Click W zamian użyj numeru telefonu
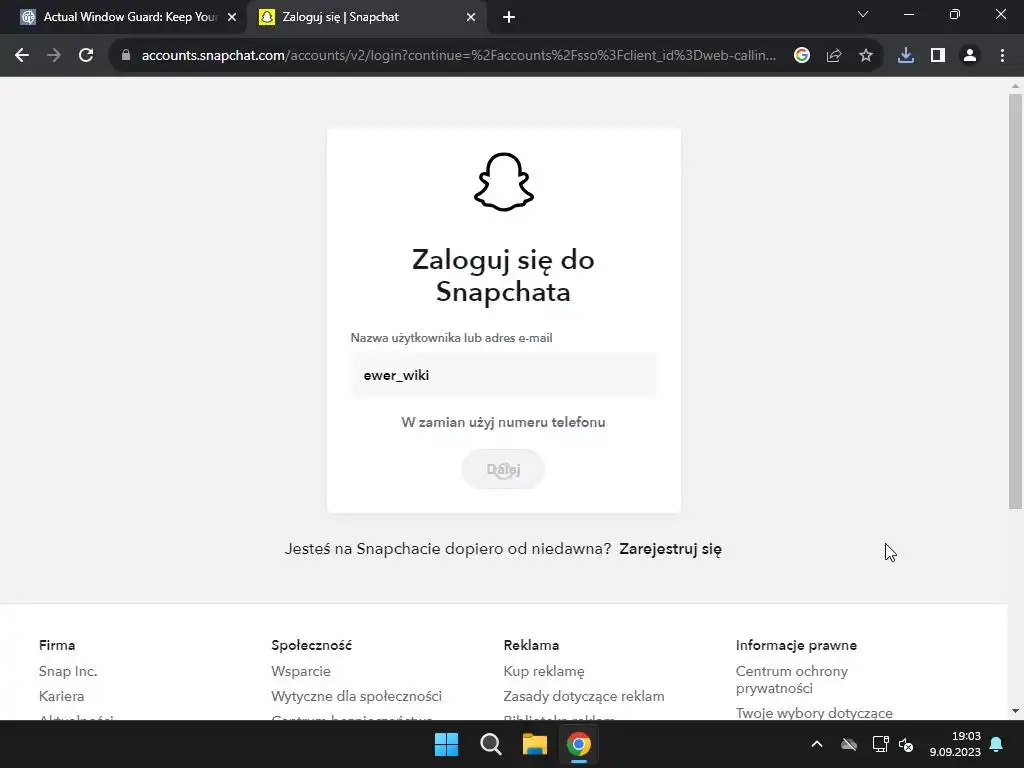This screenshot has height=768, width=1024. pyautogui.click(x=504, y=423)
